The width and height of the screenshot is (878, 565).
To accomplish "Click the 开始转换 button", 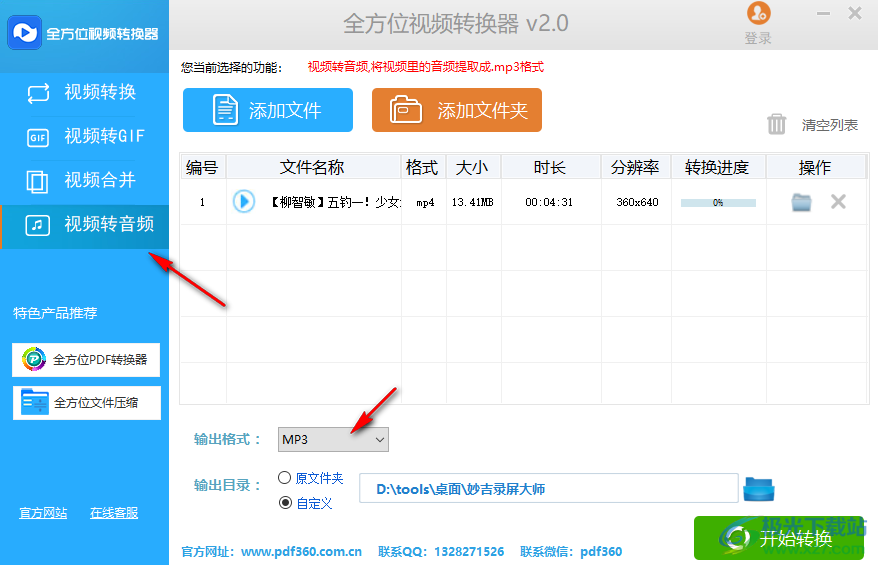I will [779, 538].
